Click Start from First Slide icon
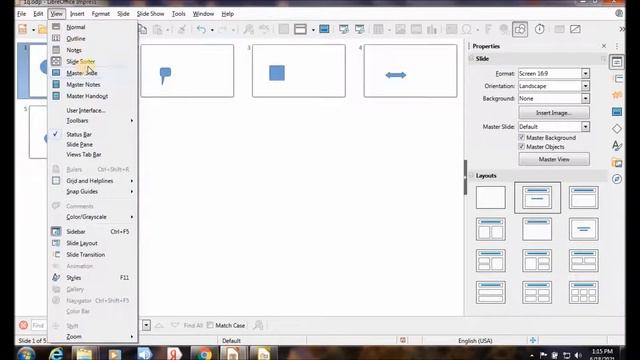The height and width of the screenshot is (360, 640). [344, 29]
